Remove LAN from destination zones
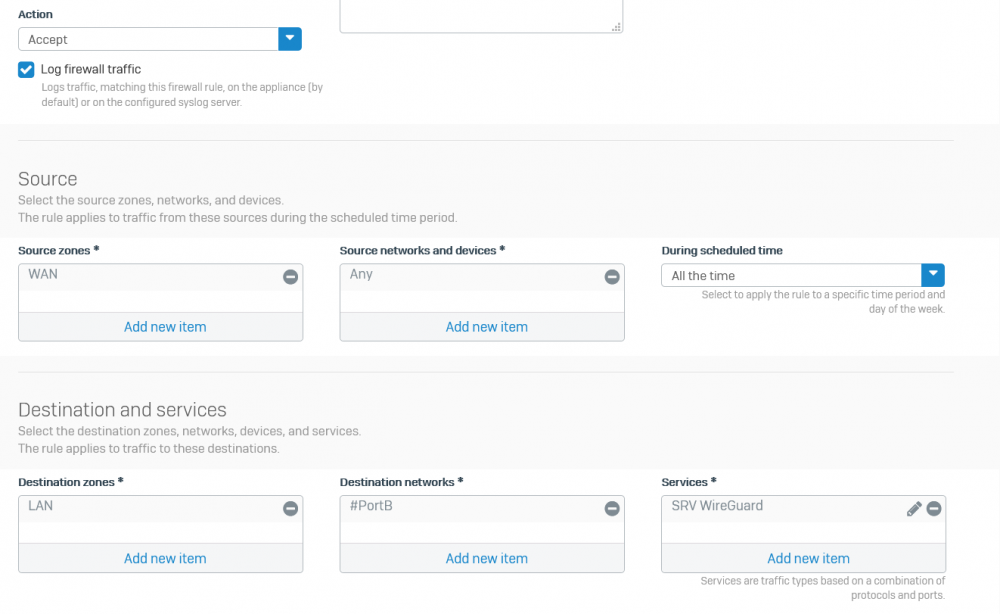1000x614 pixels. (x=290, y=508)
